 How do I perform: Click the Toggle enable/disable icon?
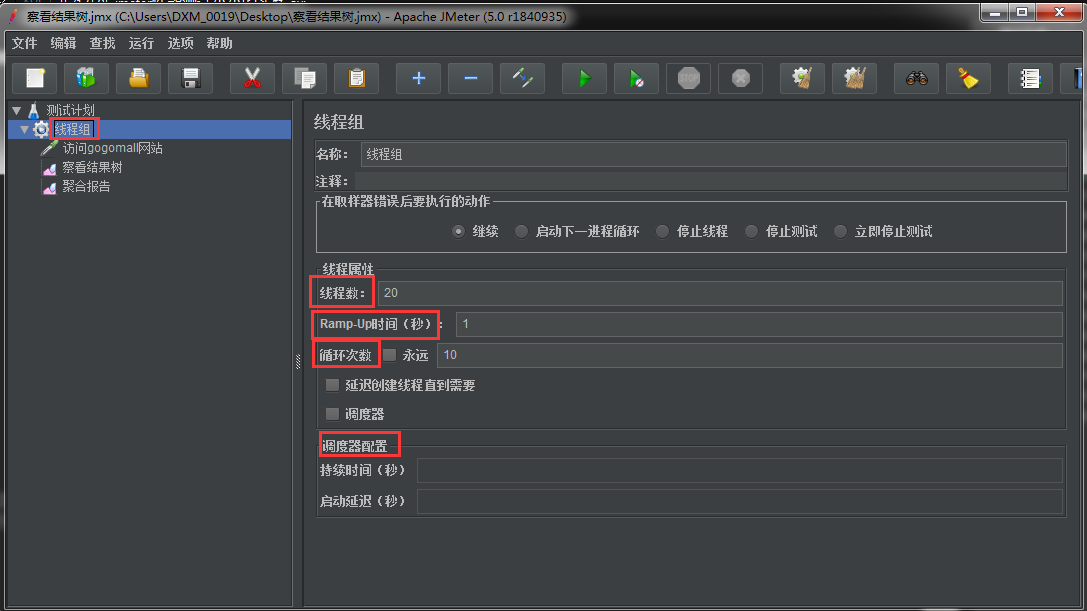[x=523, y=78]
